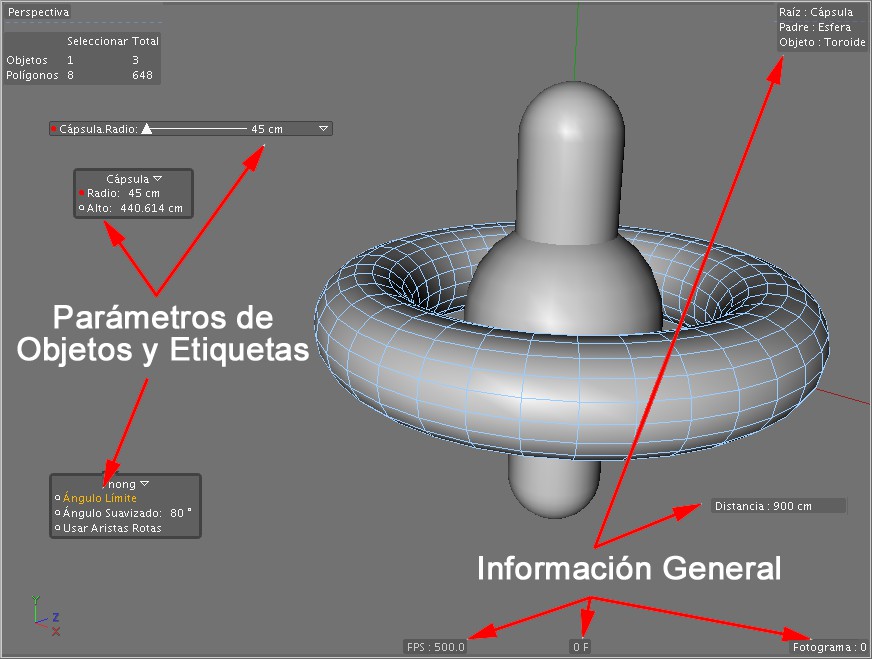Expand the Cápsula HUD panel triangle
872x659 pixels.
[x=157, y=179]
